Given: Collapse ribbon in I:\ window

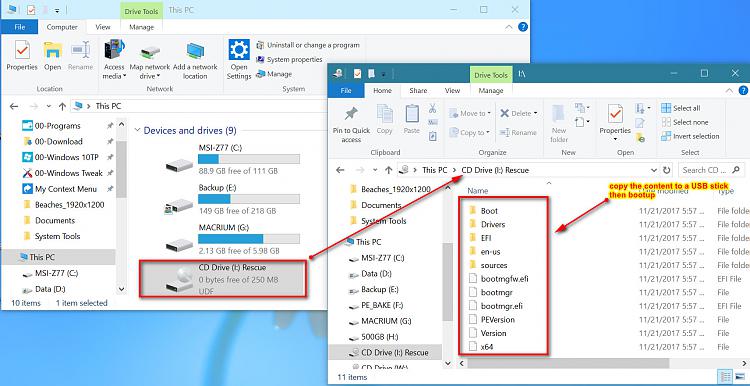Looking at the screenshot, I should [x=729, y=90].
